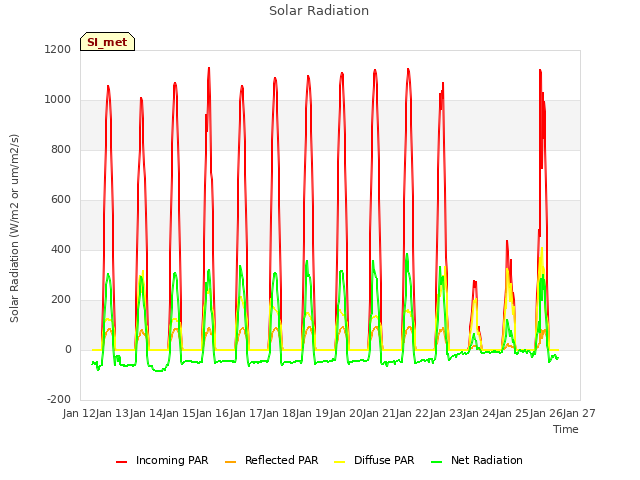Click the 200 y-axis tick label
The height and width of the screenshot is (480, 640).
[61, 300]
